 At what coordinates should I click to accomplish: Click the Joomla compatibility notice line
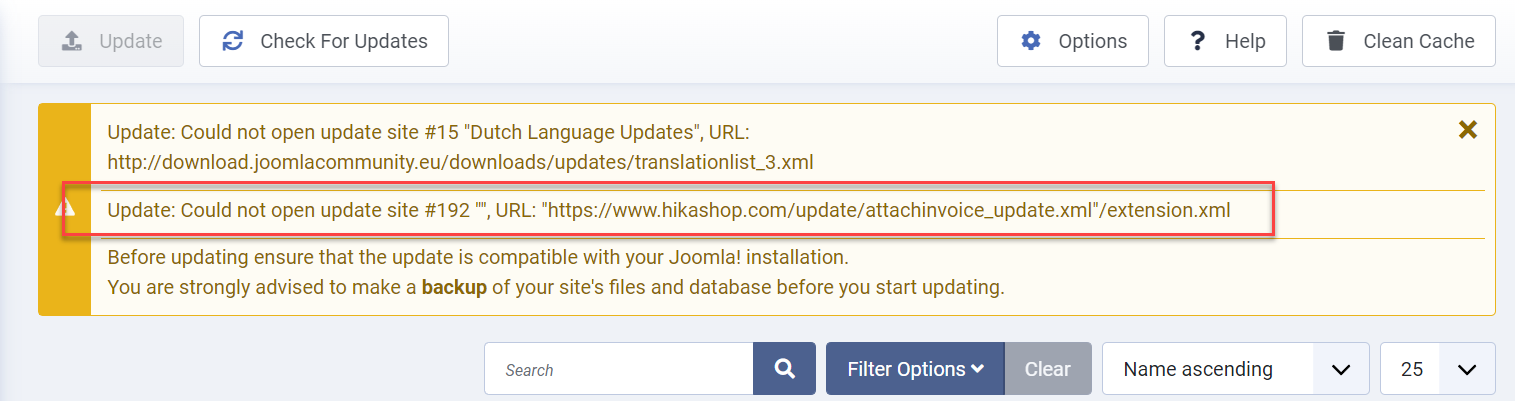click(x=478, y=258)
